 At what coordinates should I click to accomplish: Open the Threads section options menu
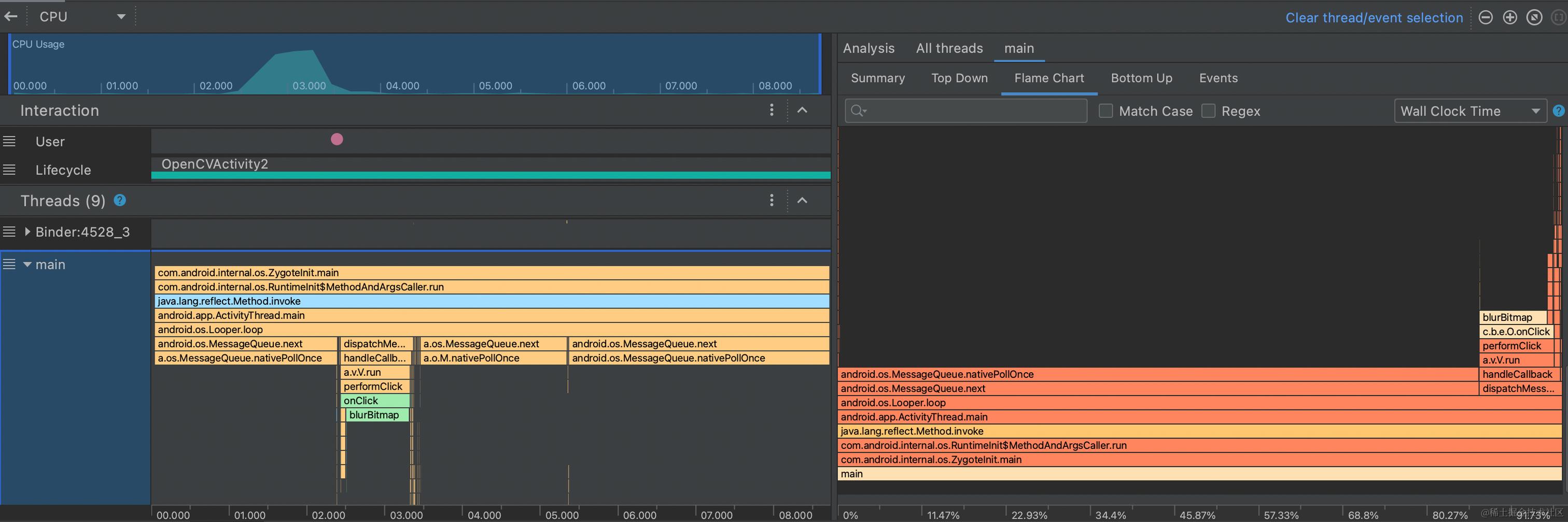tap(771, 200)
